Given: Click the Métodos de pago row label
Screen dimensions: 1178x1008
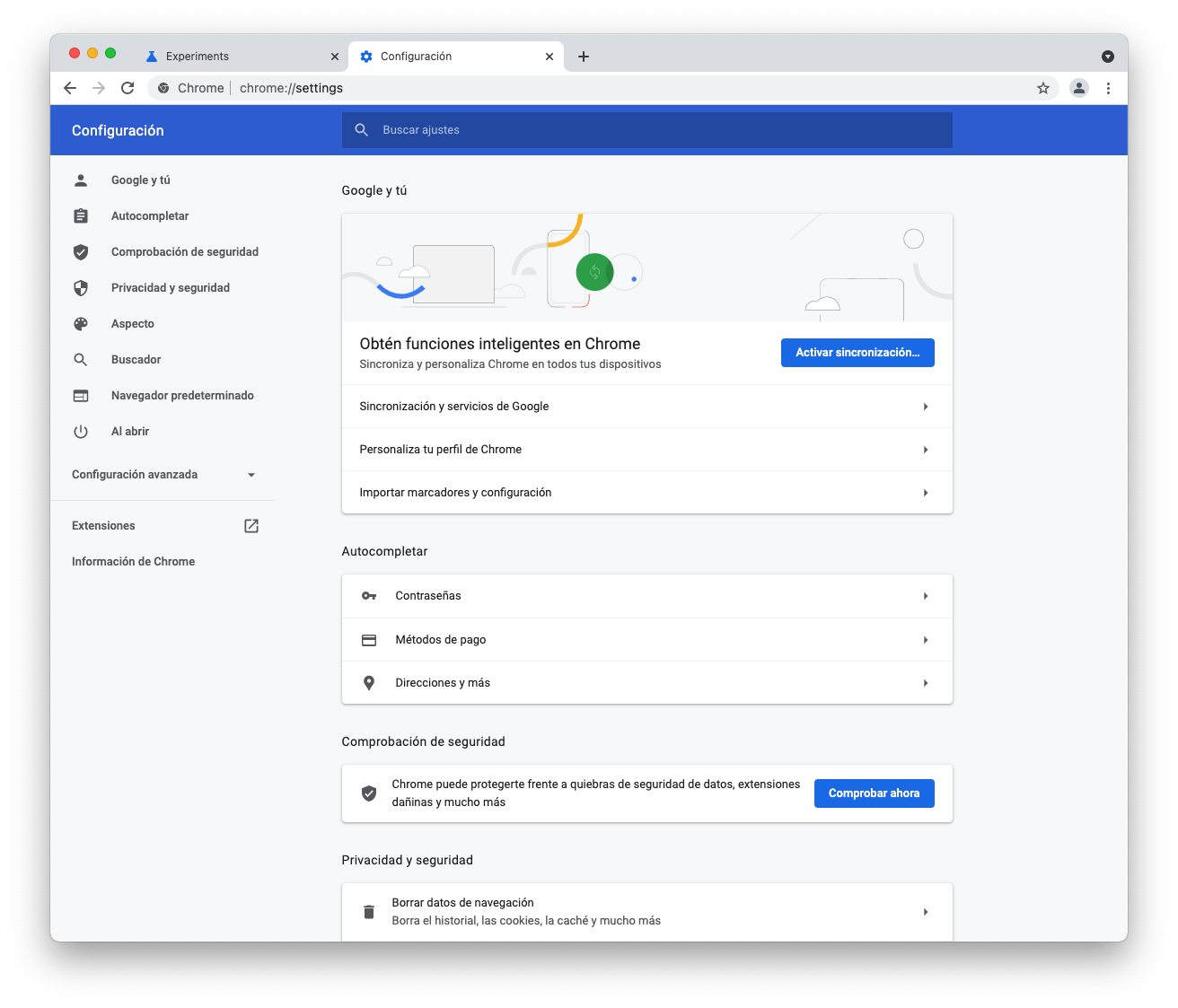Looking at the screenshot, I should pos(441,640).
